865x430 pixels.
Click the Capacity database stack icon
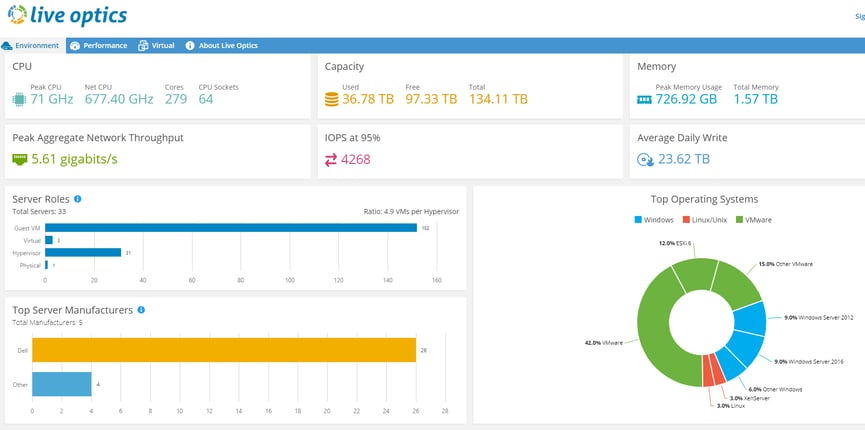tap(332, 99)
